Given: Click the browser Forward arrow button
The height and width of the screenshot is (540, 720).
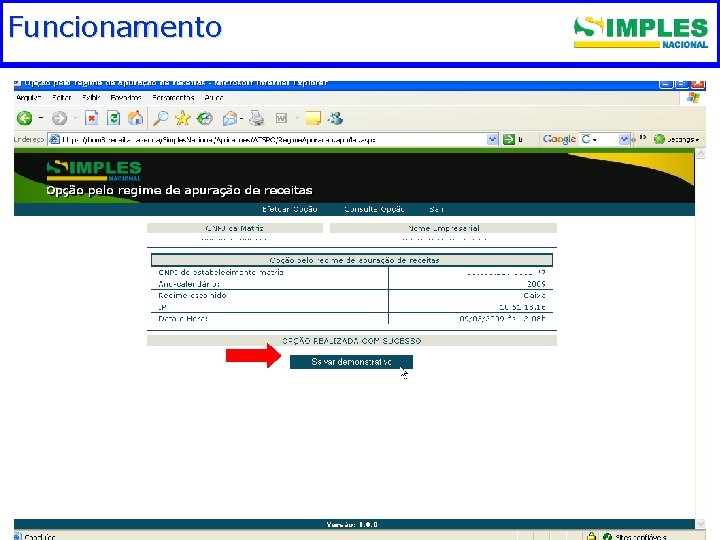Looking at the screenshot, I should click(59, 118).
